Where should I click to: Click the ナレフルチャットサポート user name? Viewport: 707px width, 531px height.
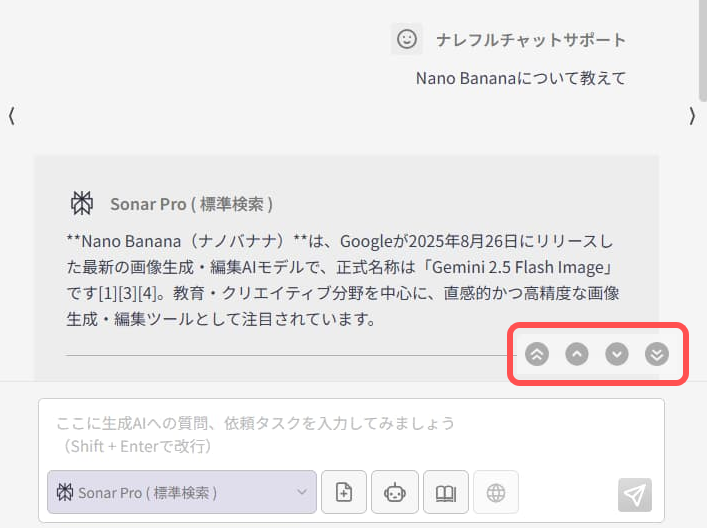(530, 40)
